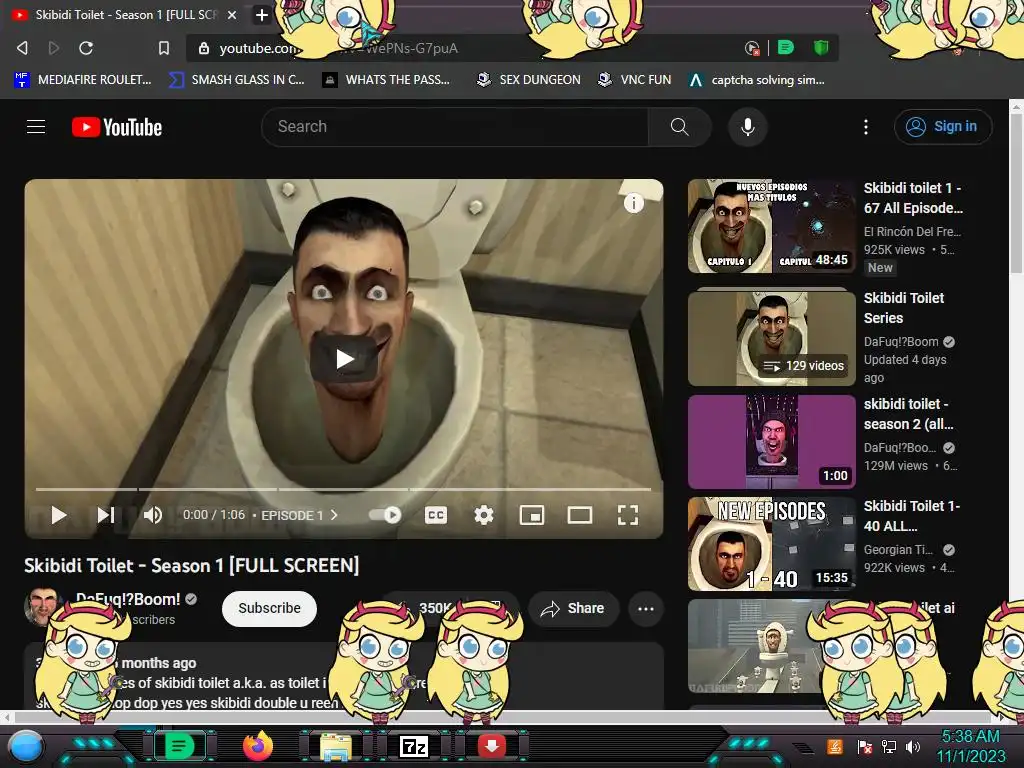Enter full screen video mode
This screenshot has height=768, width=1024.
click(628, 515)
